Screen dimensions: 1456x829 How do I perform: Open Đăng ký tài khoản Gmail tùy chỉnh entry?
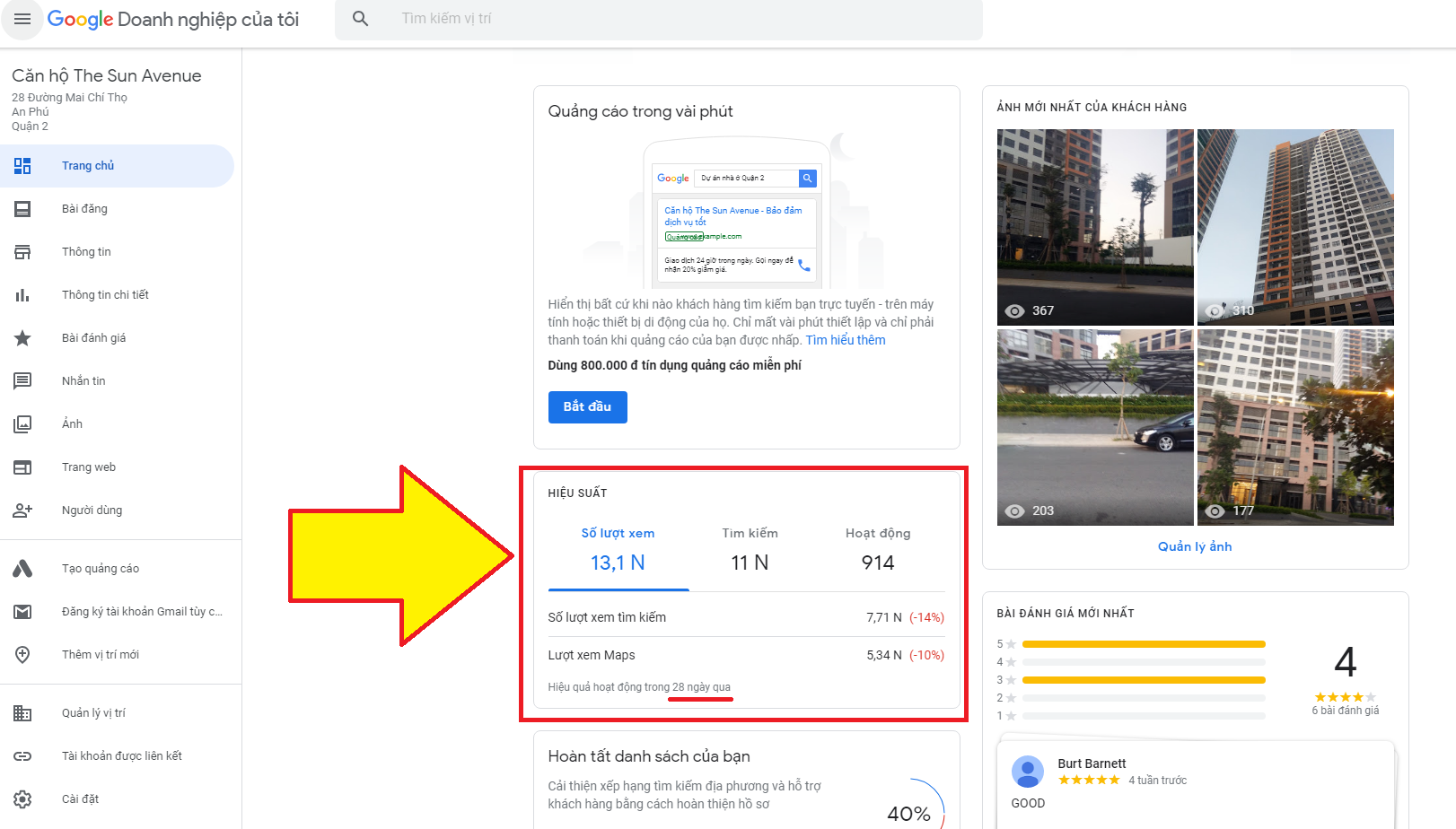pyautogui.click(x=117, y=612)
